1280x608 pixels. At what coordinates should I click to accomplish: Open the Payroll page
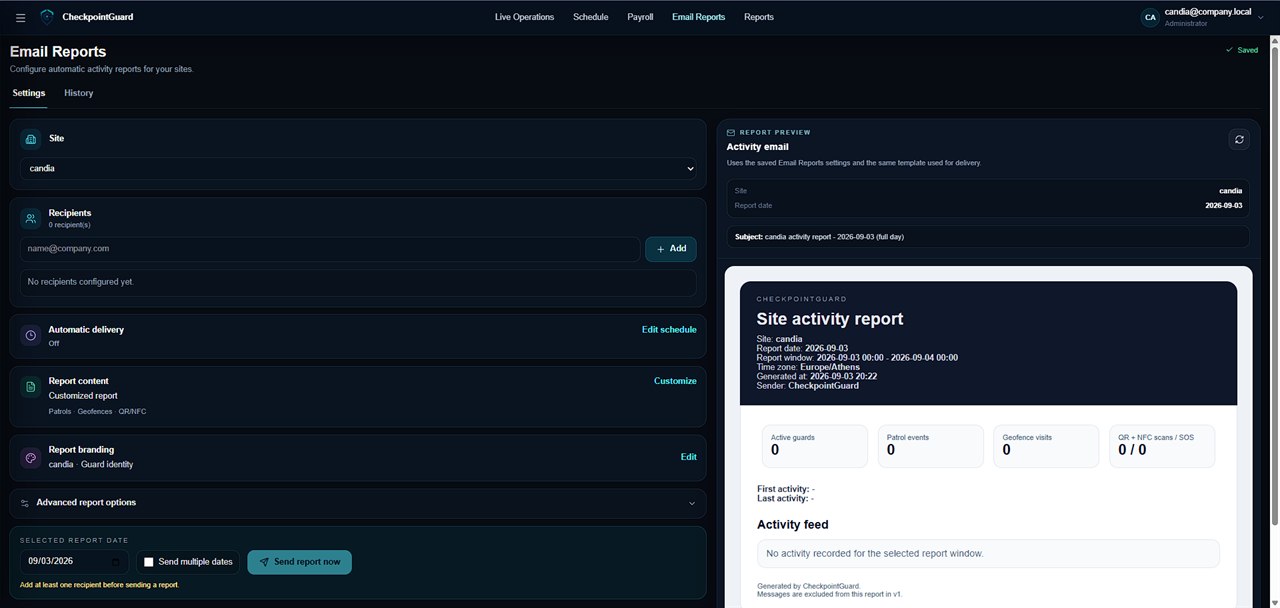tap(640, 17)
